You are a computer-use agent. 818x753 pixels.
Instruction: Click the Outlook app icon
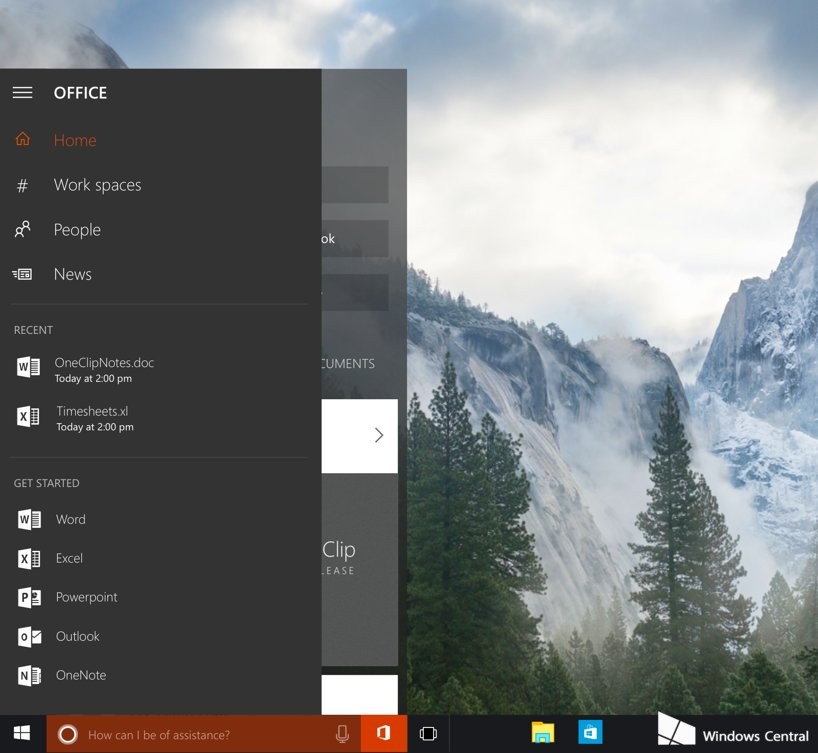pyautogui.click(x=29, y=637)
